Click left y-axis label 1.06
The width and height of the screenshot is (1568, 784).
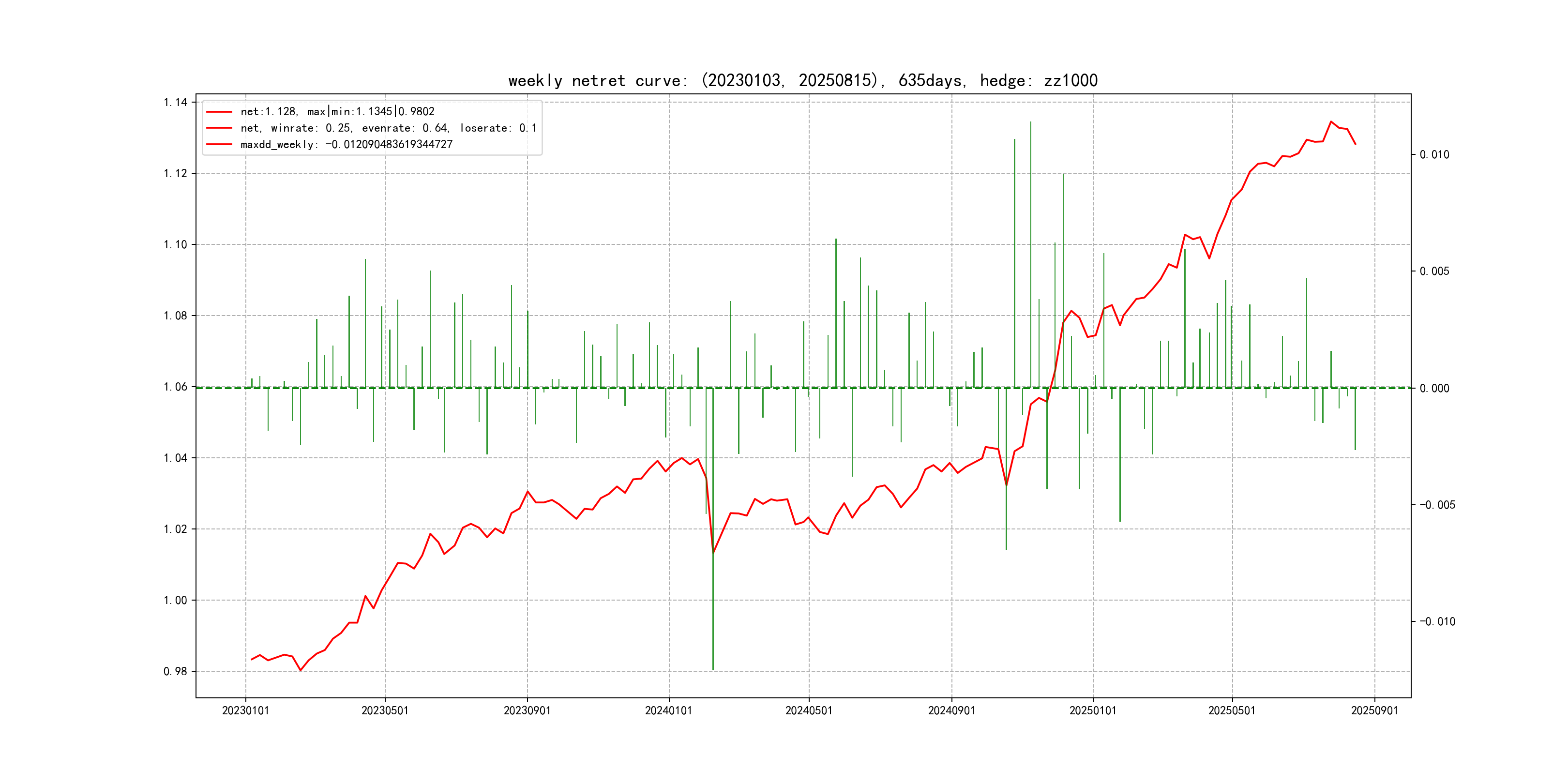tap(175, 387)
